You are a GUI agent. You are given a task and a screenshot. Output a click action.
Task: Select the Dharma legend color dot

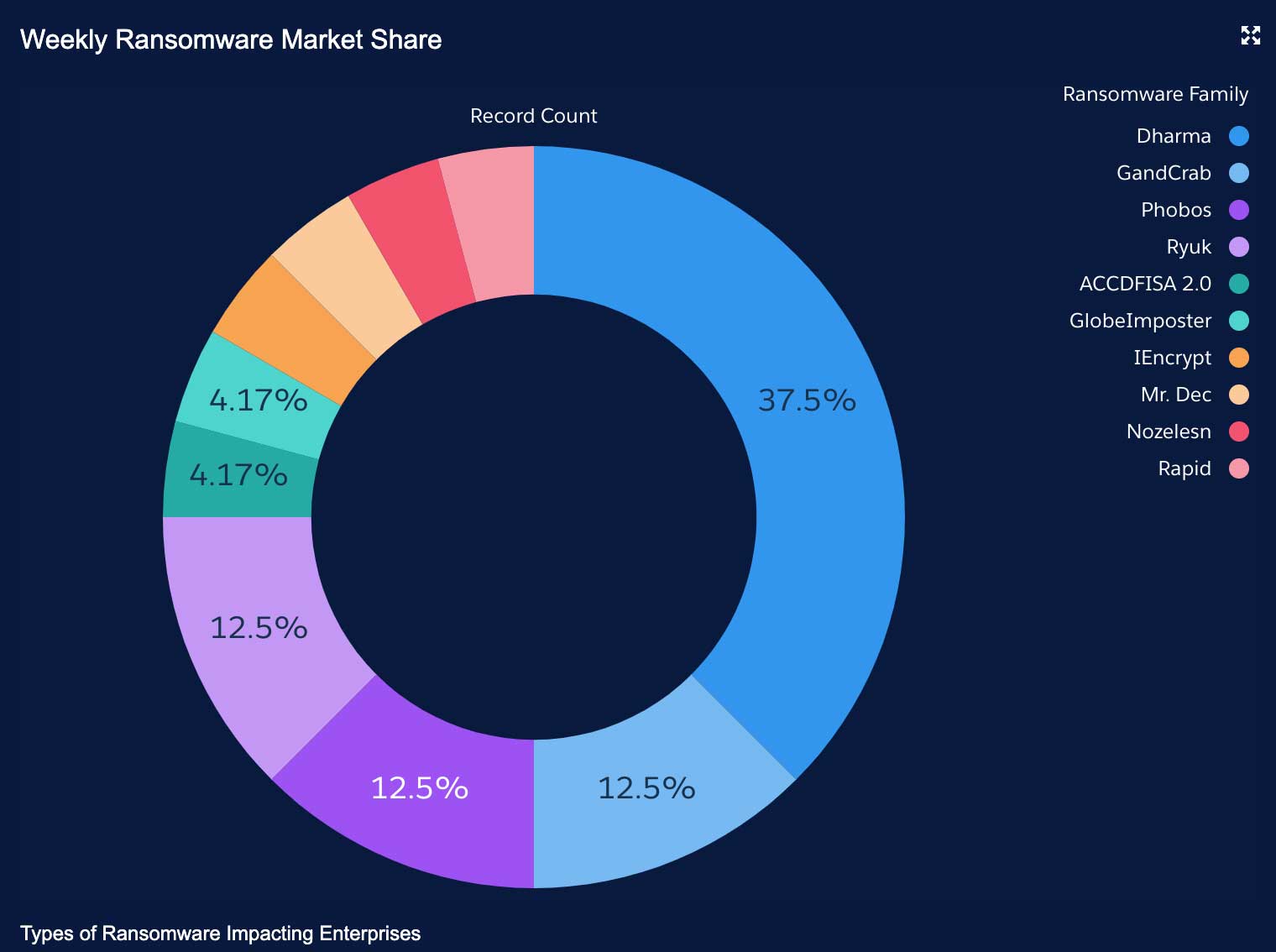point(1238,136)
